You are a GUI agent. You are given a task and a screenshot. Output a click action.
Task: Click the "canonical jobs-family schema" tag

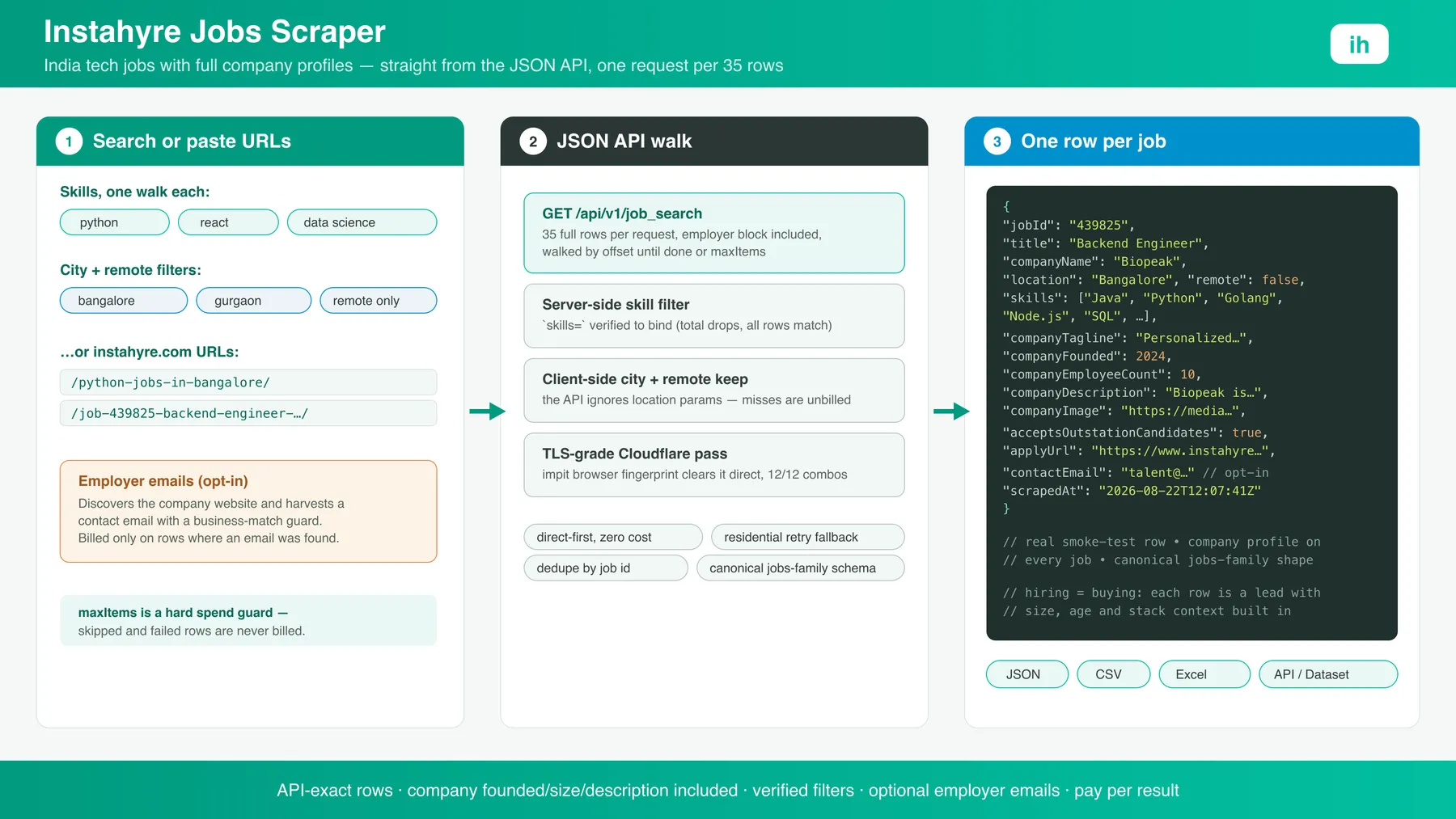coord(801,568)
